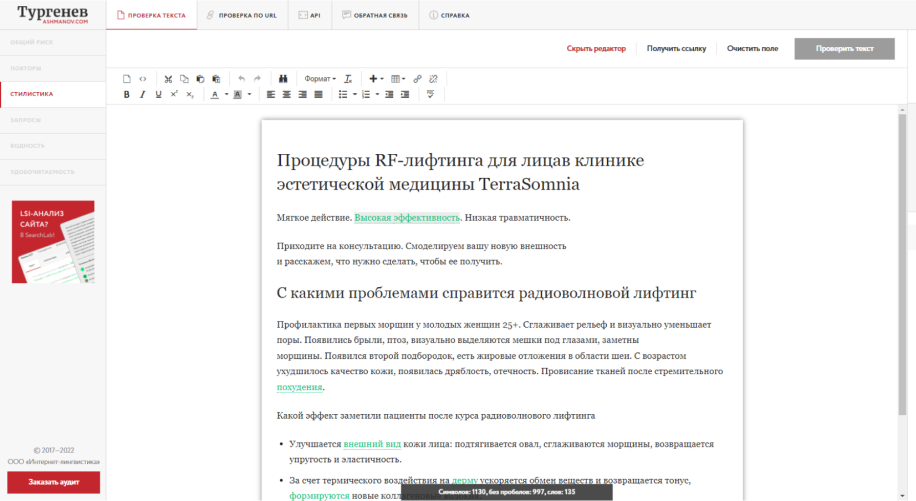Click the paste as text icon
916x501 pixels.
click(216, 79)
